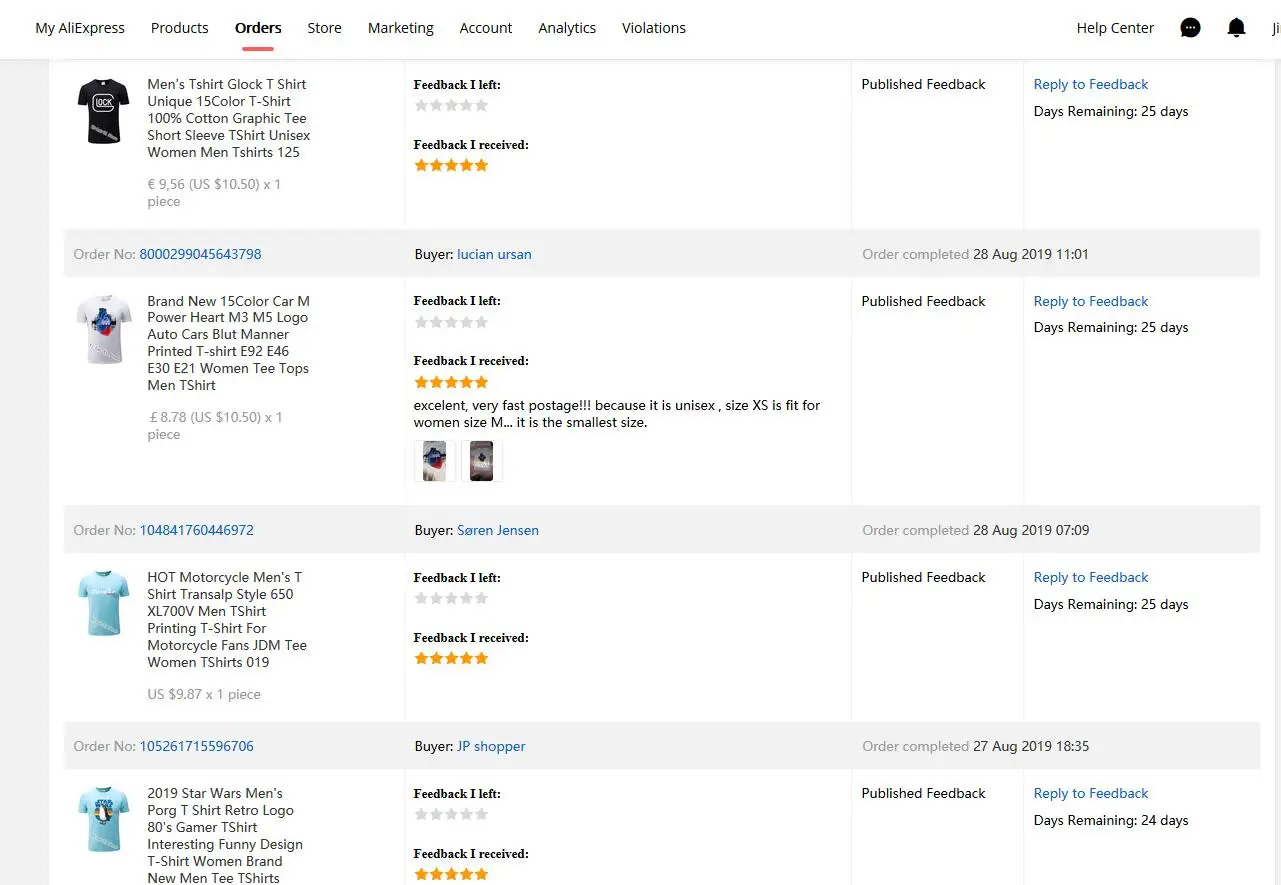This screenshot has width=1281, height=885.
Task: Open the Violations menu item
Action: pos(653,28)
